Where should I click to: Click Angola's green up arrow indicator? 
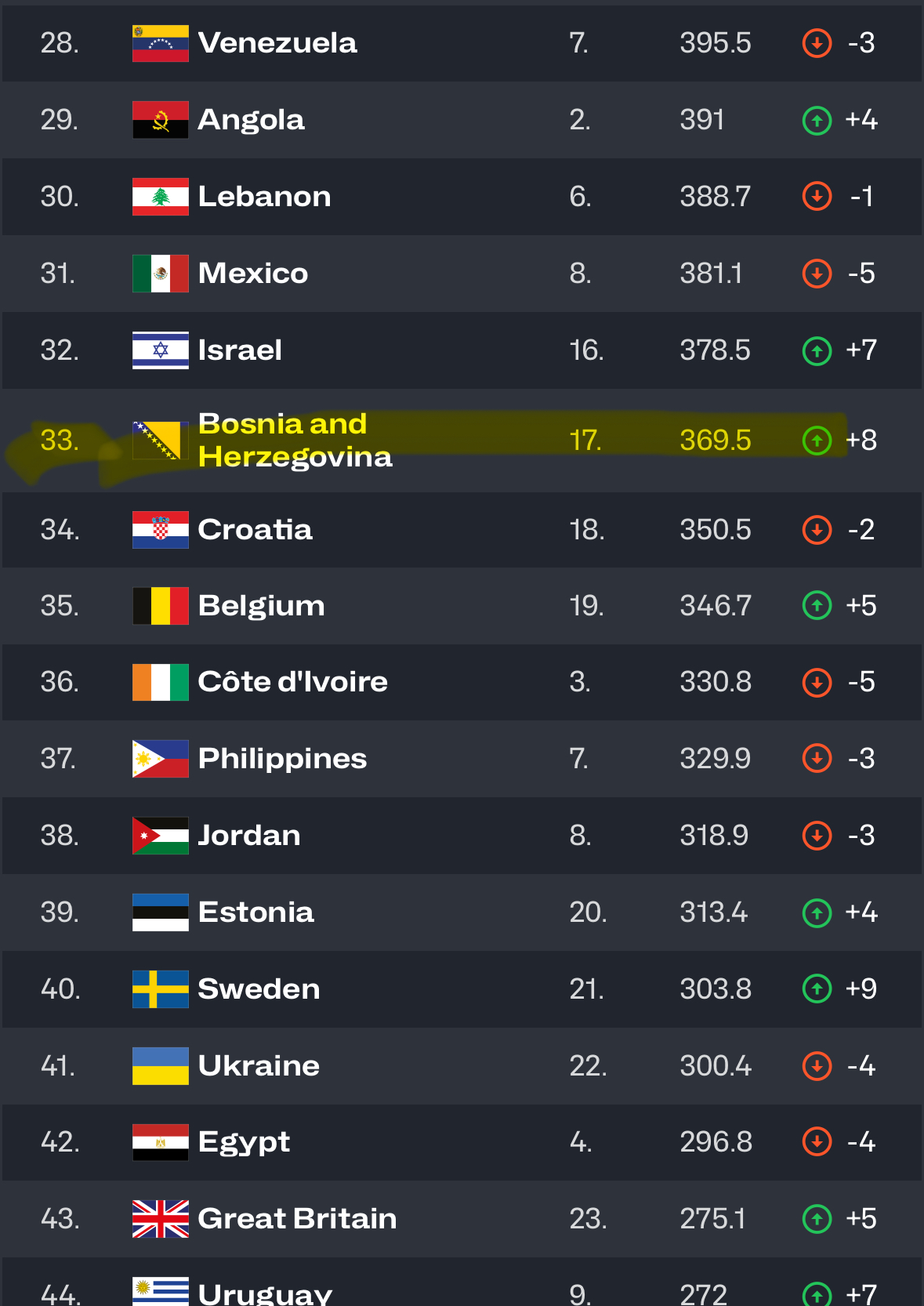coord(817,120)
